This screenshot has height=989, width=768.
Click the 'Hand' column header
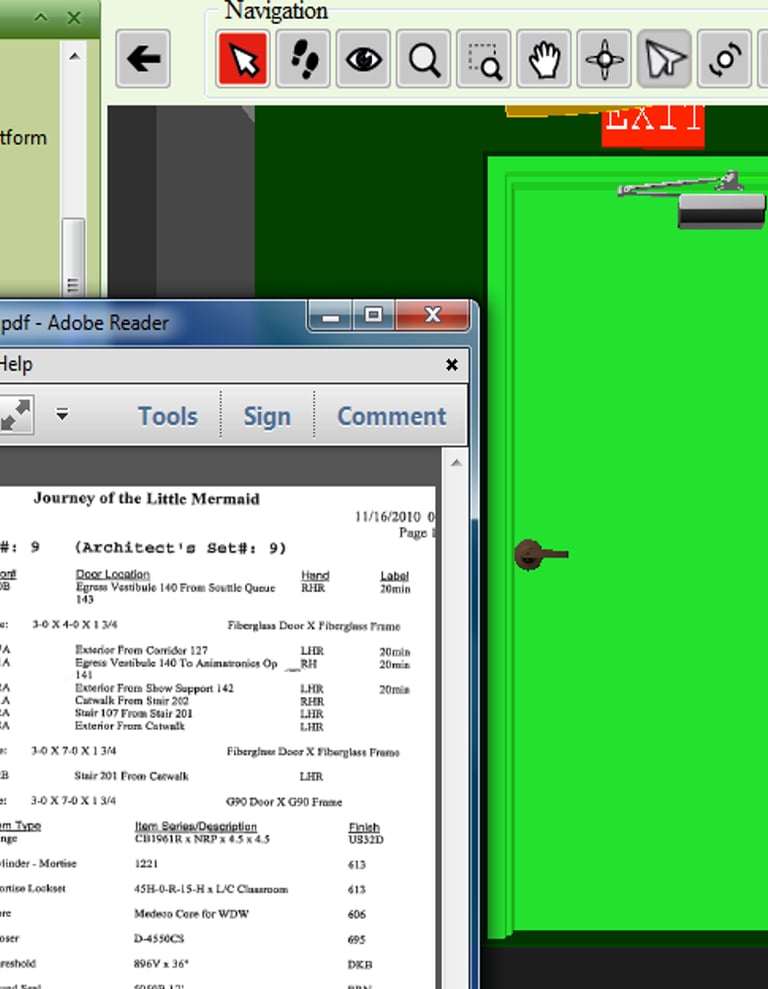[315, 575]
